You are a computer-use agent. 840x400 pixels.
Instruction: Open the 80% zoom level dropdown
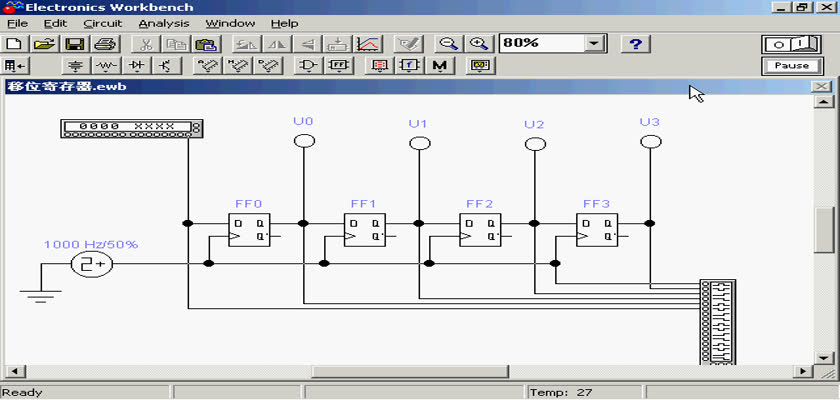596,44
